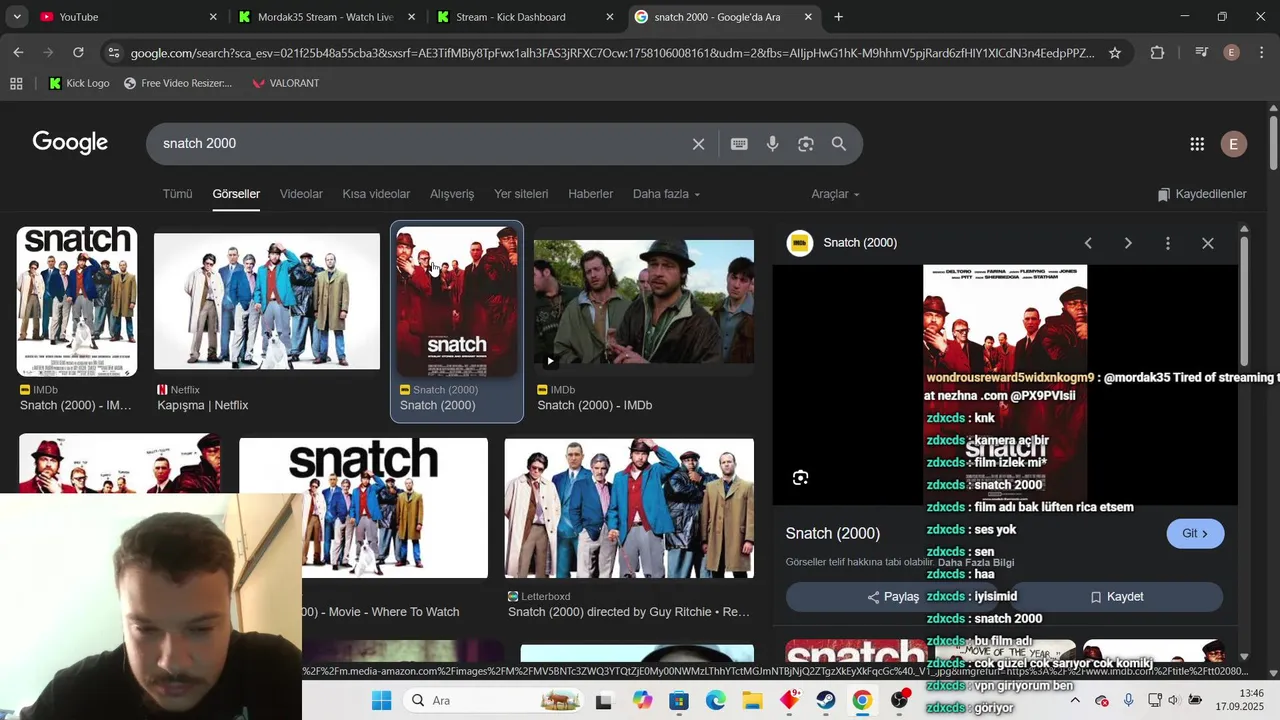
Task: Open the browser extensions puzzle icon
Action: point(1157,53)
